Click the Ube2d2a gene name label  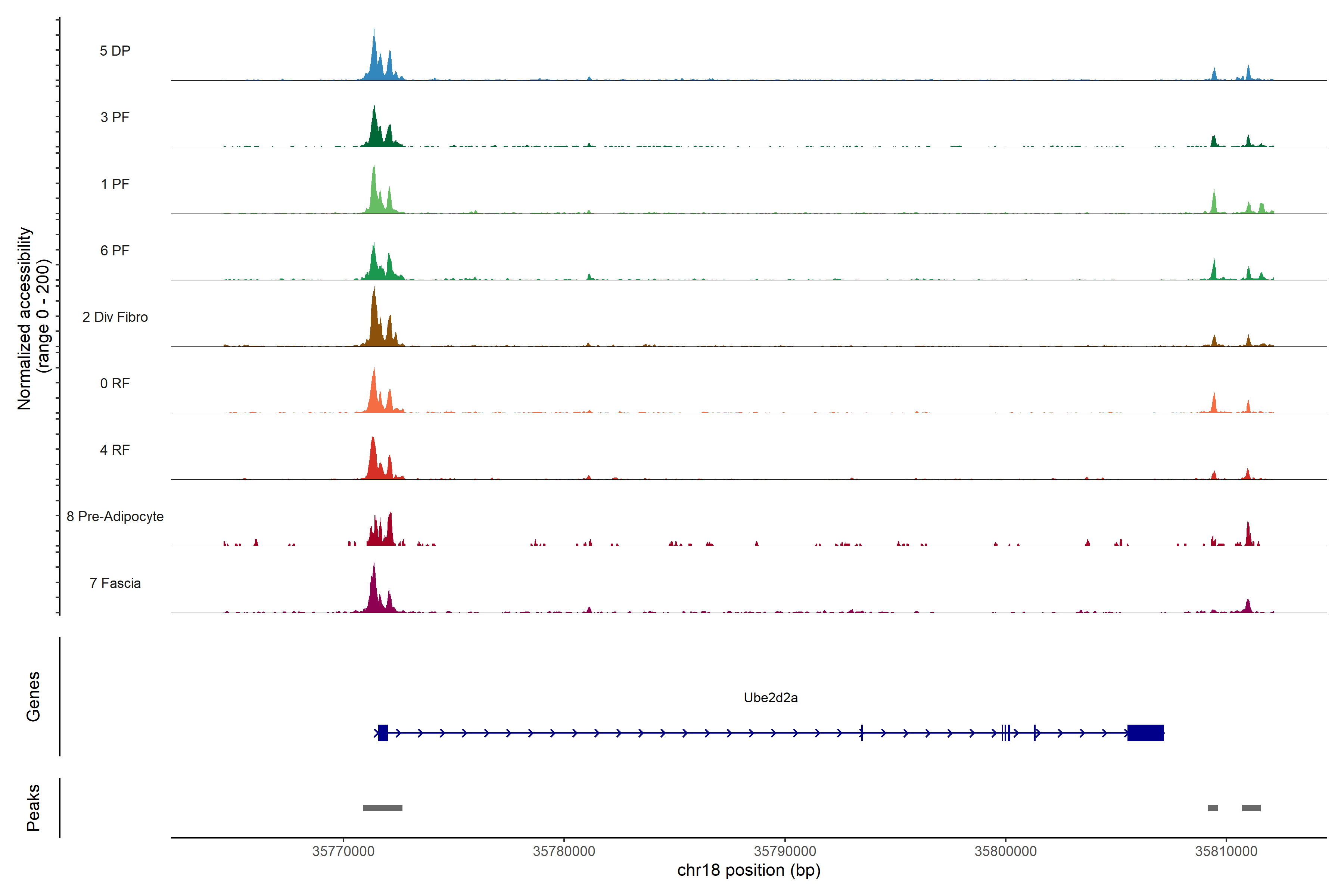(x=770, y=697)
